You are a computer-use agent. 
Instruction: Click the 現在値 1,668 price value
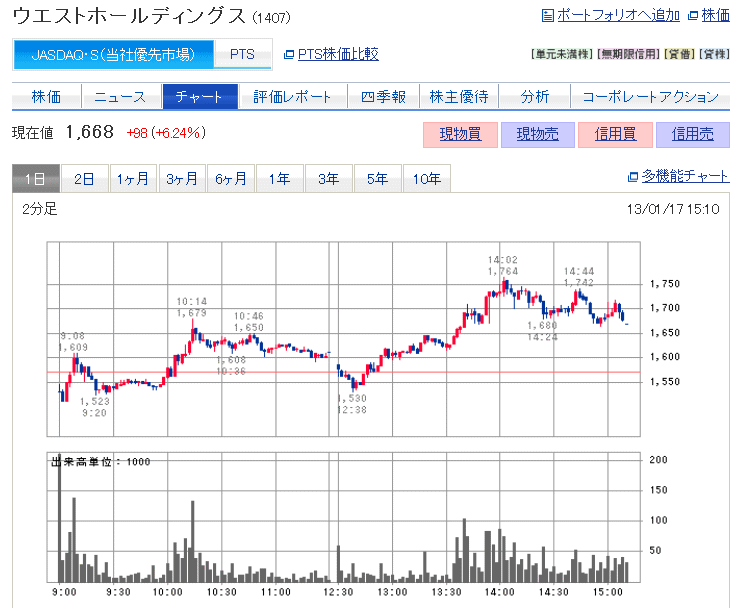coord(89,132)
